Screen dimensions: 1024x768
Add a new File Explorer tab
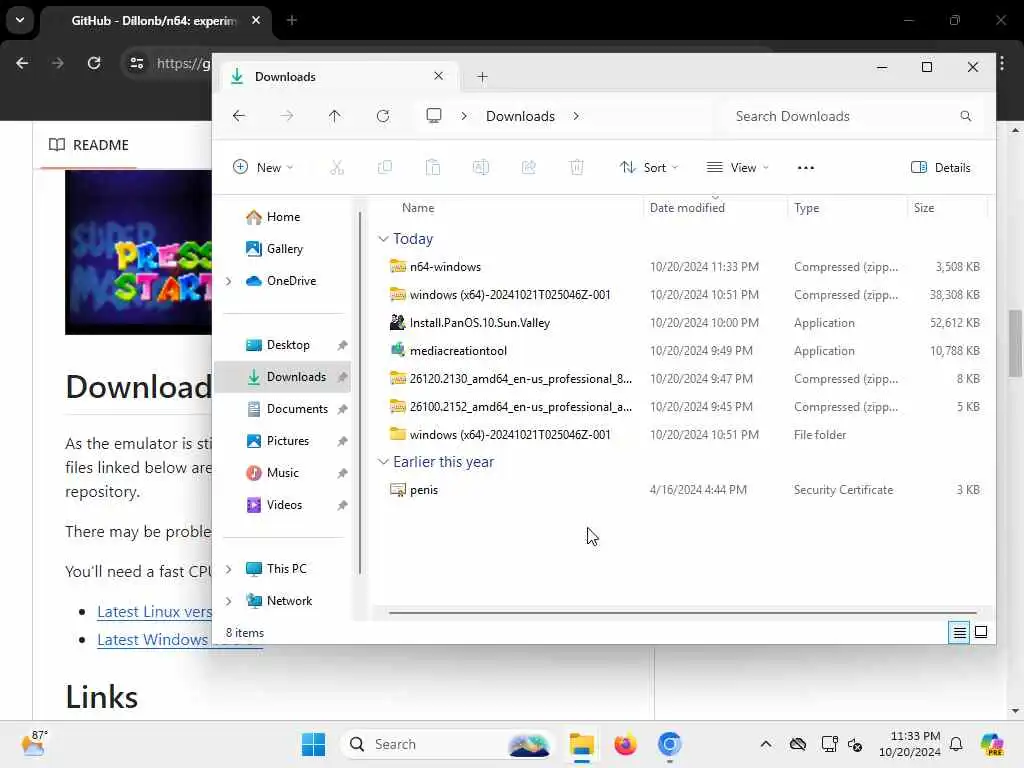(482, 77)
